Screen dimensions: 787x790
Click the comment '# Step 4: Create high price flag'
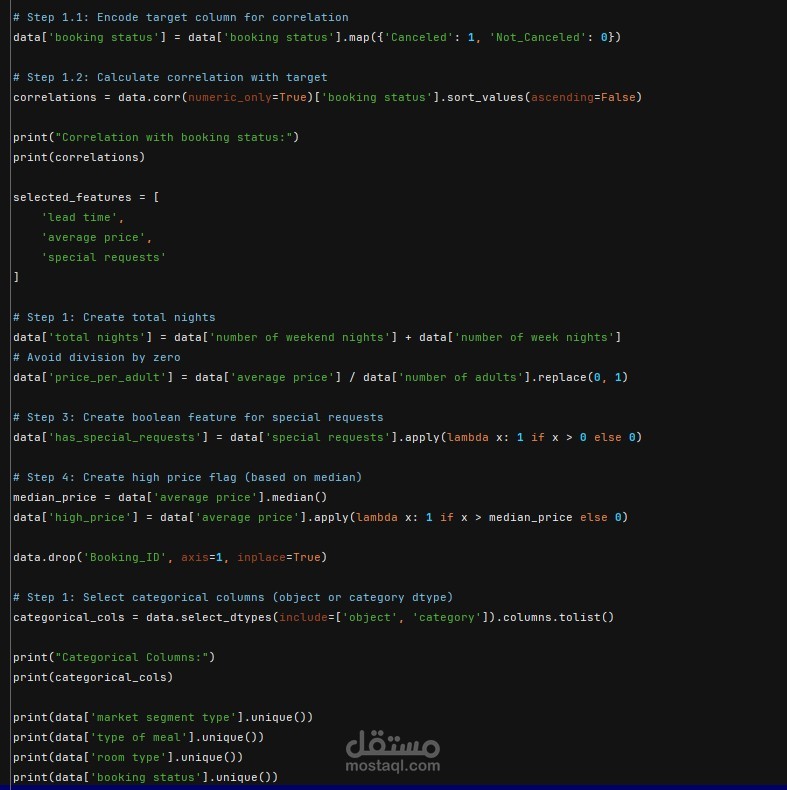(x=187, y=478)
